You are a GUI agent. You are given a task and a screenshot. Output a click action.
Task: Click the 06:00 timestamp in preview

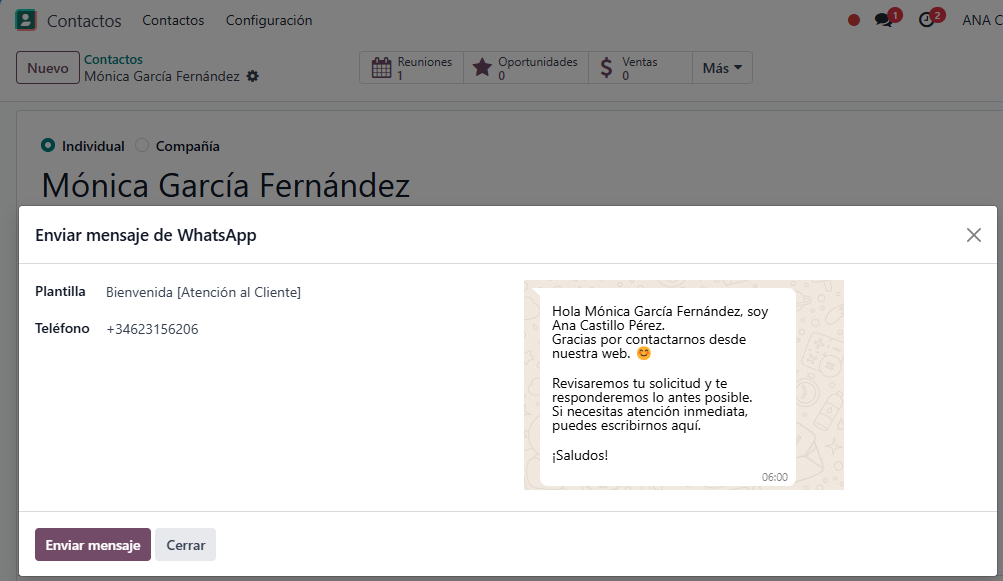(x=775, y=477)
